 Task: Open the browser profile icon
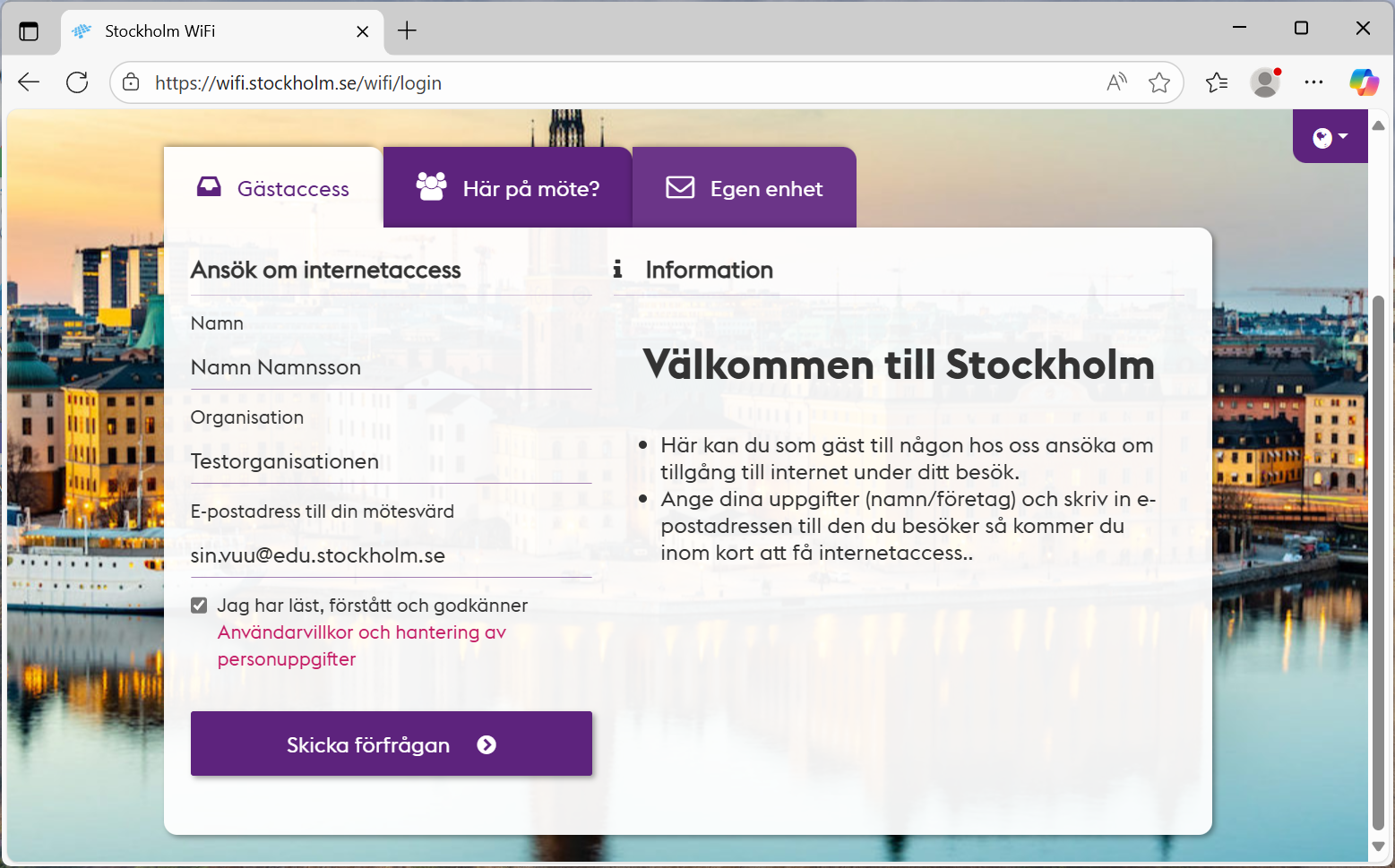pos(1264,82)
